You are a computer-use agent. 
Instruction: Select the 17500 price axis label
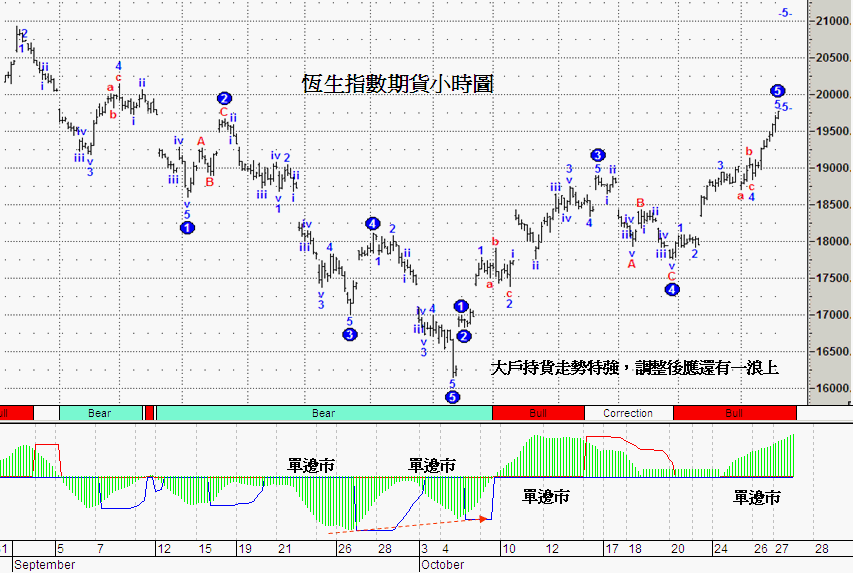click(x=833, y=279)
